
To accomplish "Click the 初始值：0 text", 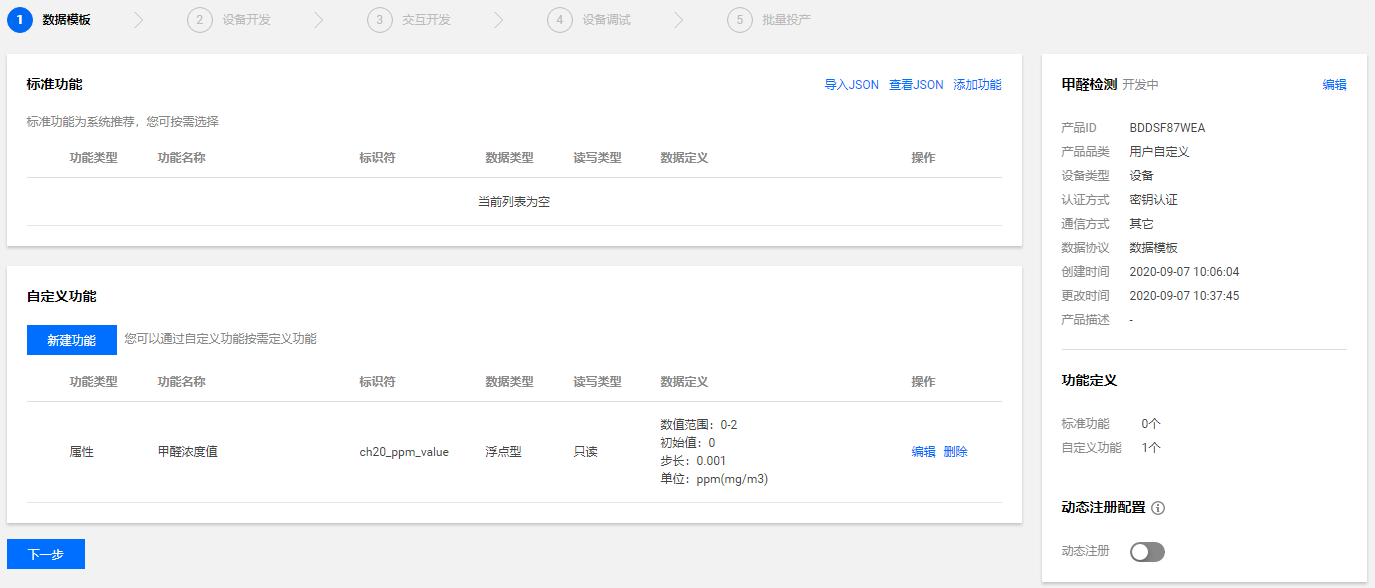I will 688,443.
